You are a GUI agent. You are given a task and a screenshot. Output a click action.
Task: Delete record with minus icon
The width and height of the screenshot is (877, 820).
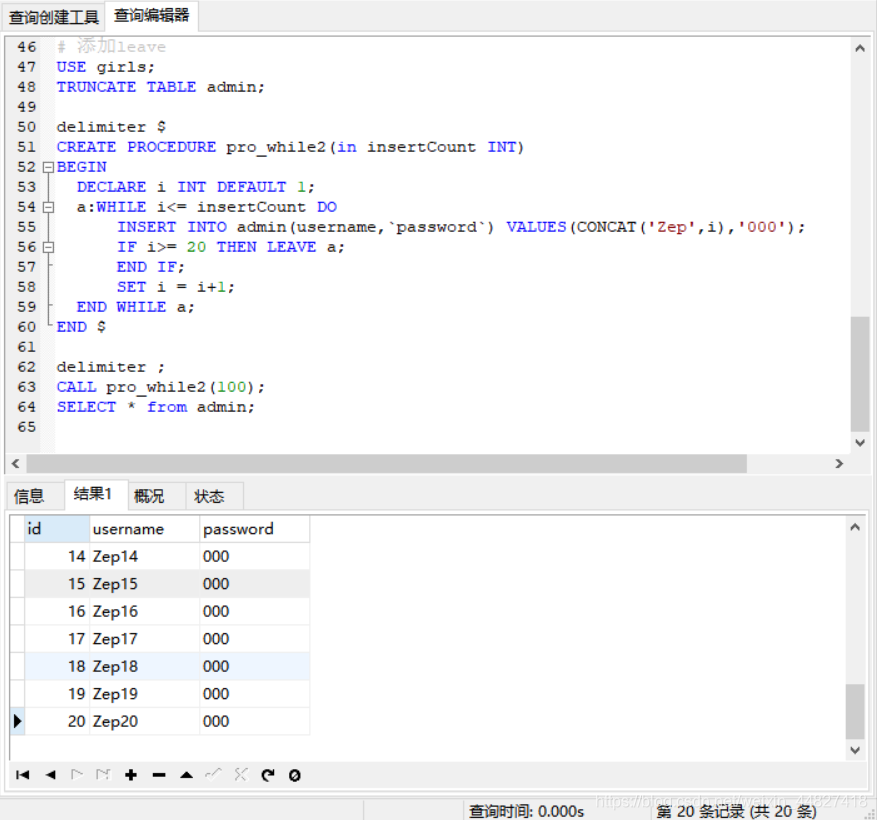(159, 775)
